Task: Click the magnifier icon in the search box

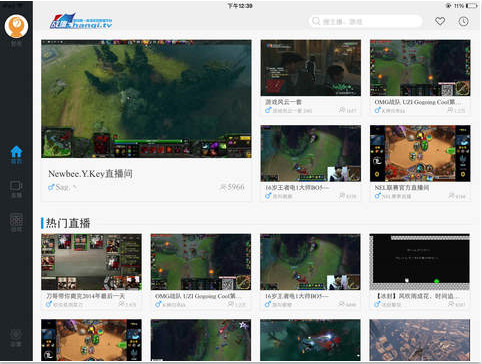Action: point(316,21)
